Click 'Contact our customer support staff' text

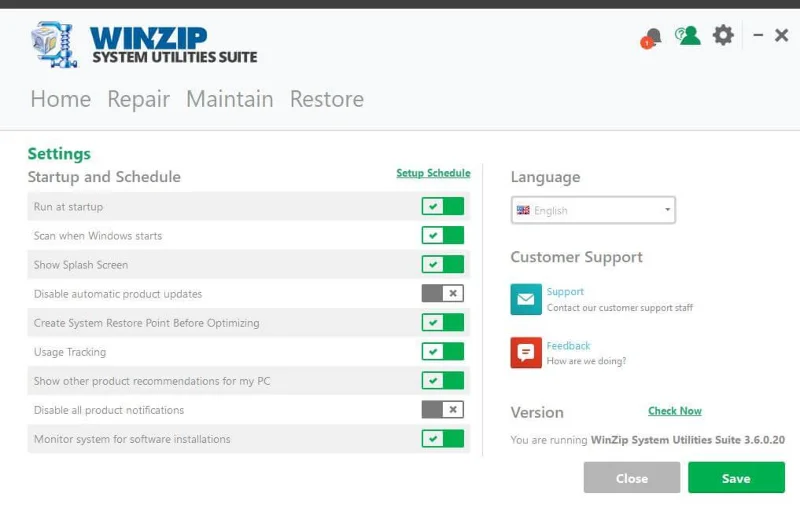click(x=620, y=308)
